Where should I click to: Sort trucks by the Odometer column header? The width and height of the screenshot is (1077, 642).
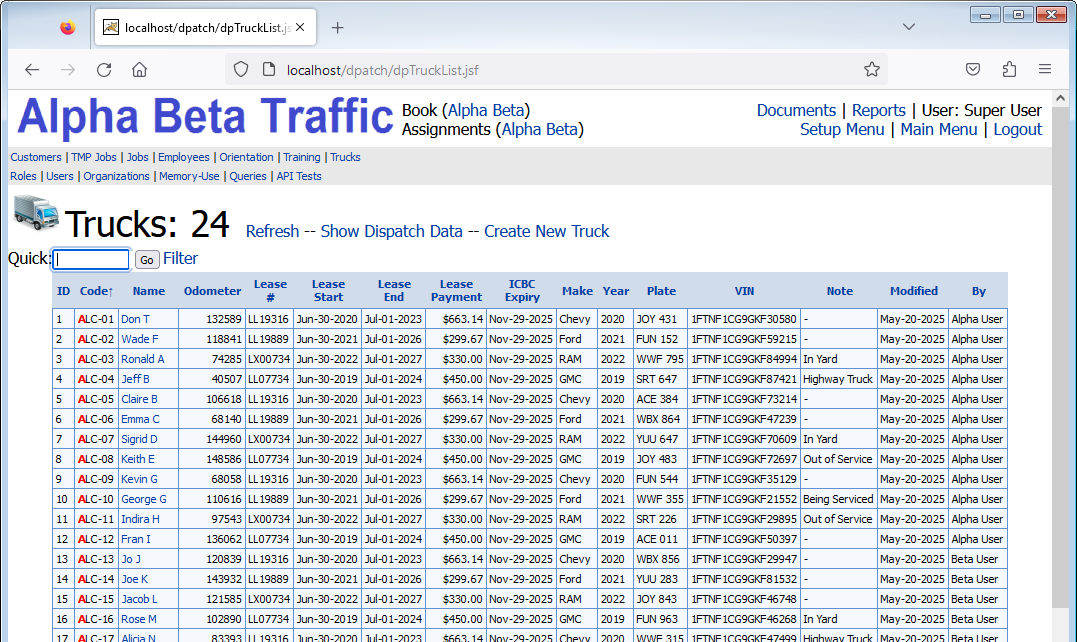click(212, 291)
